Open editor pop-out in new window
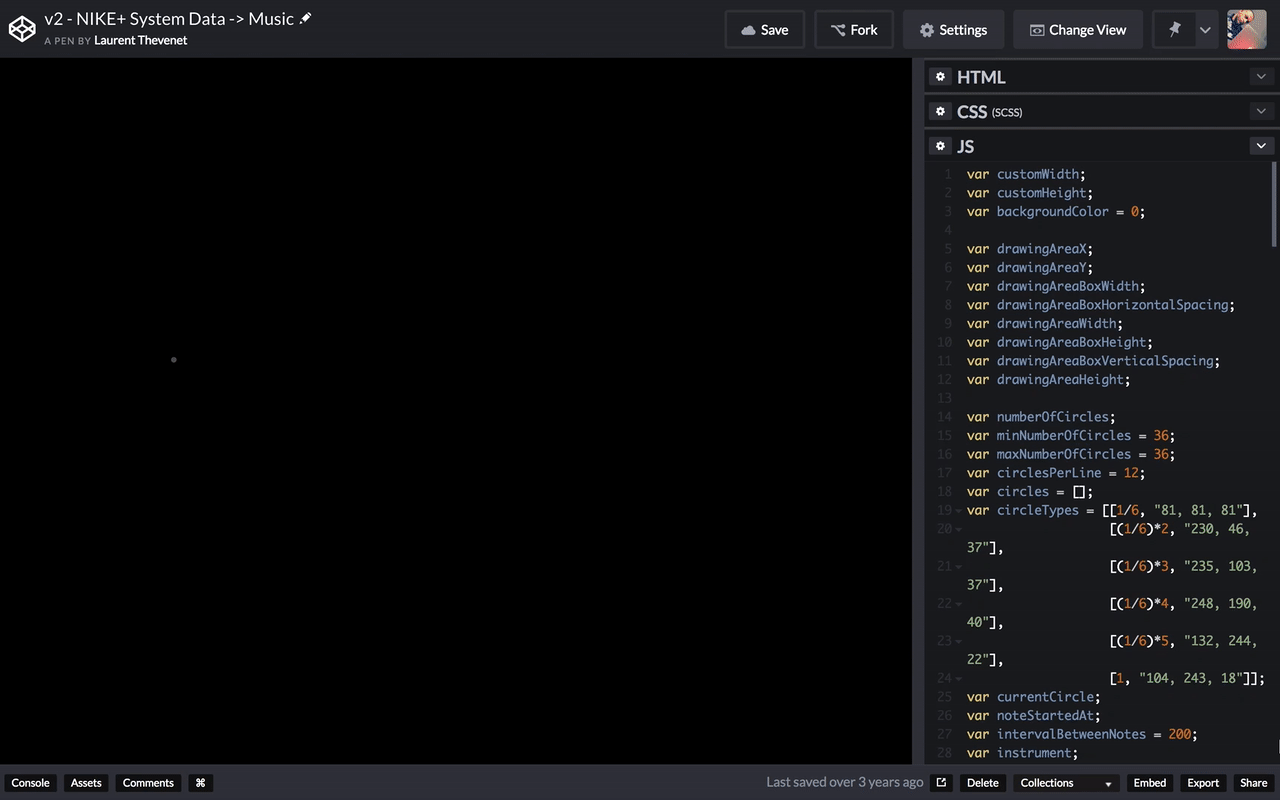1280x800 pixels. (941, 782)
